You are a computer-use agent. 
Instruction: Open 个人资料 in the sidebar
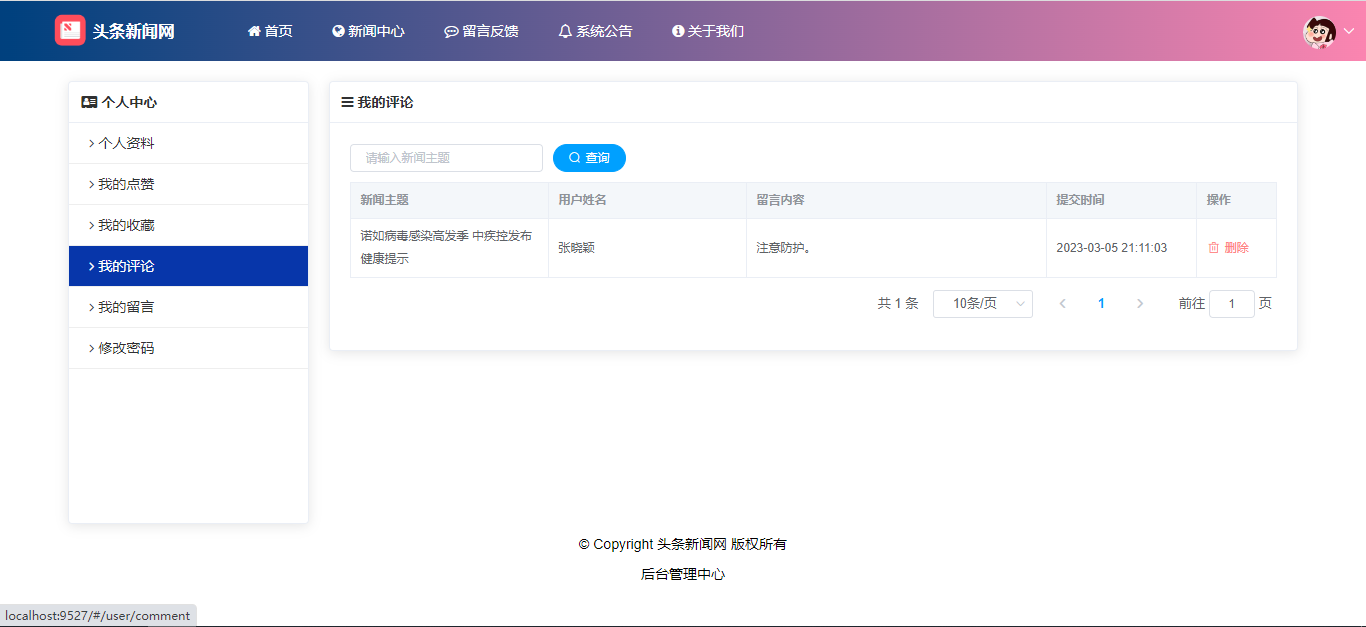click(126, 143)
